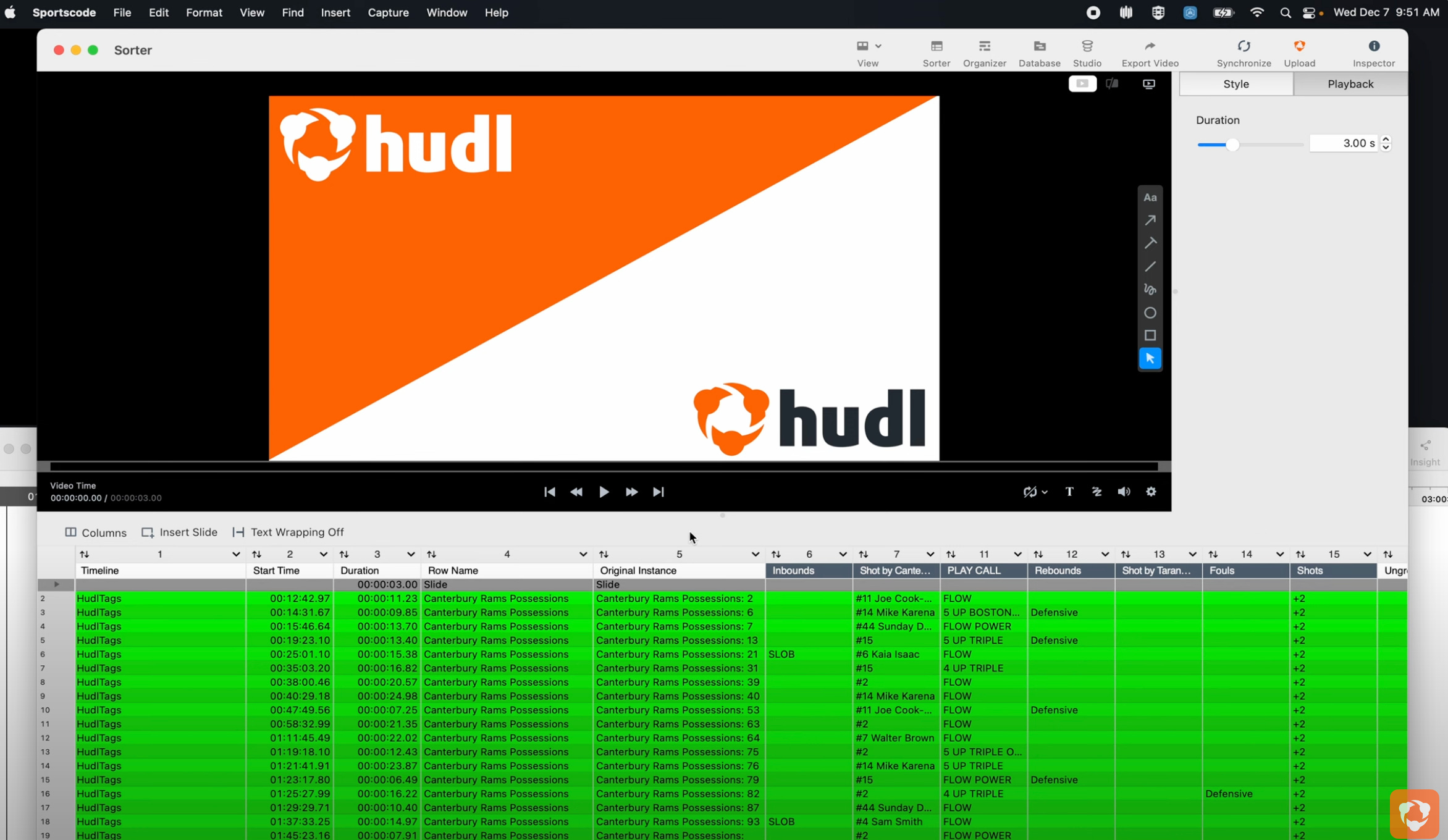The width and height of the screenshot is (1448, 840).
Task: Switch to the Playback tab
Action: 1350,83
